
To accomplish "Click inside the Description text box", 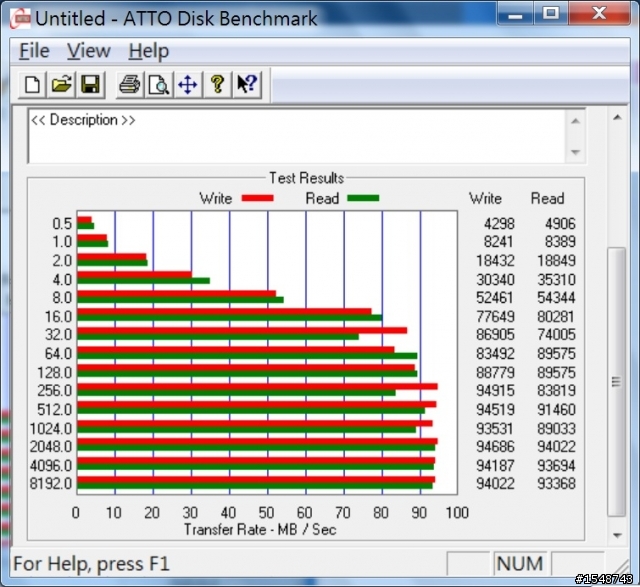I will 297,136.
